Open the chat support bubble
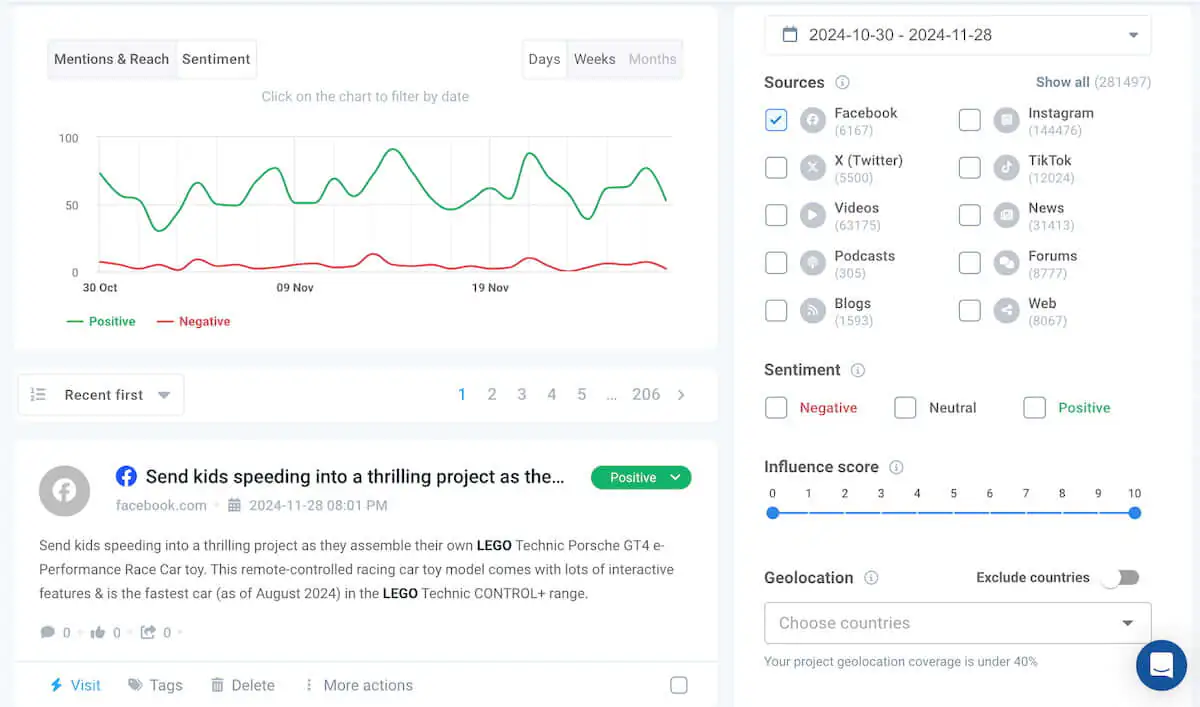Viewport: 1200px width, 707px height. 1161,665
